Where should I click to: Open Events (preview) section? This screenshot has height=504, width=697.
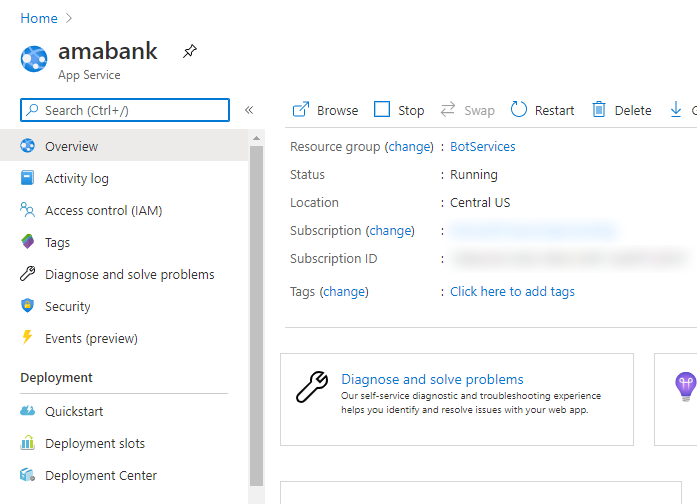[91, 338]
